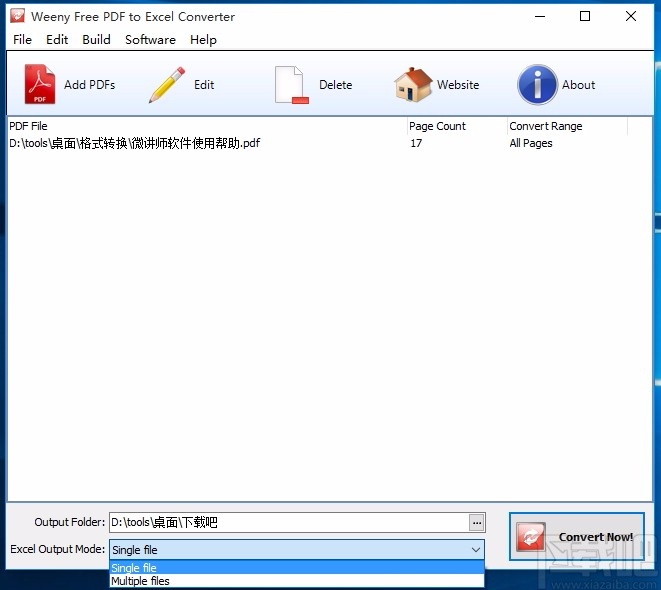661x590 pixels.
Task: Click the page count value 17
Action: click(416, 143)
